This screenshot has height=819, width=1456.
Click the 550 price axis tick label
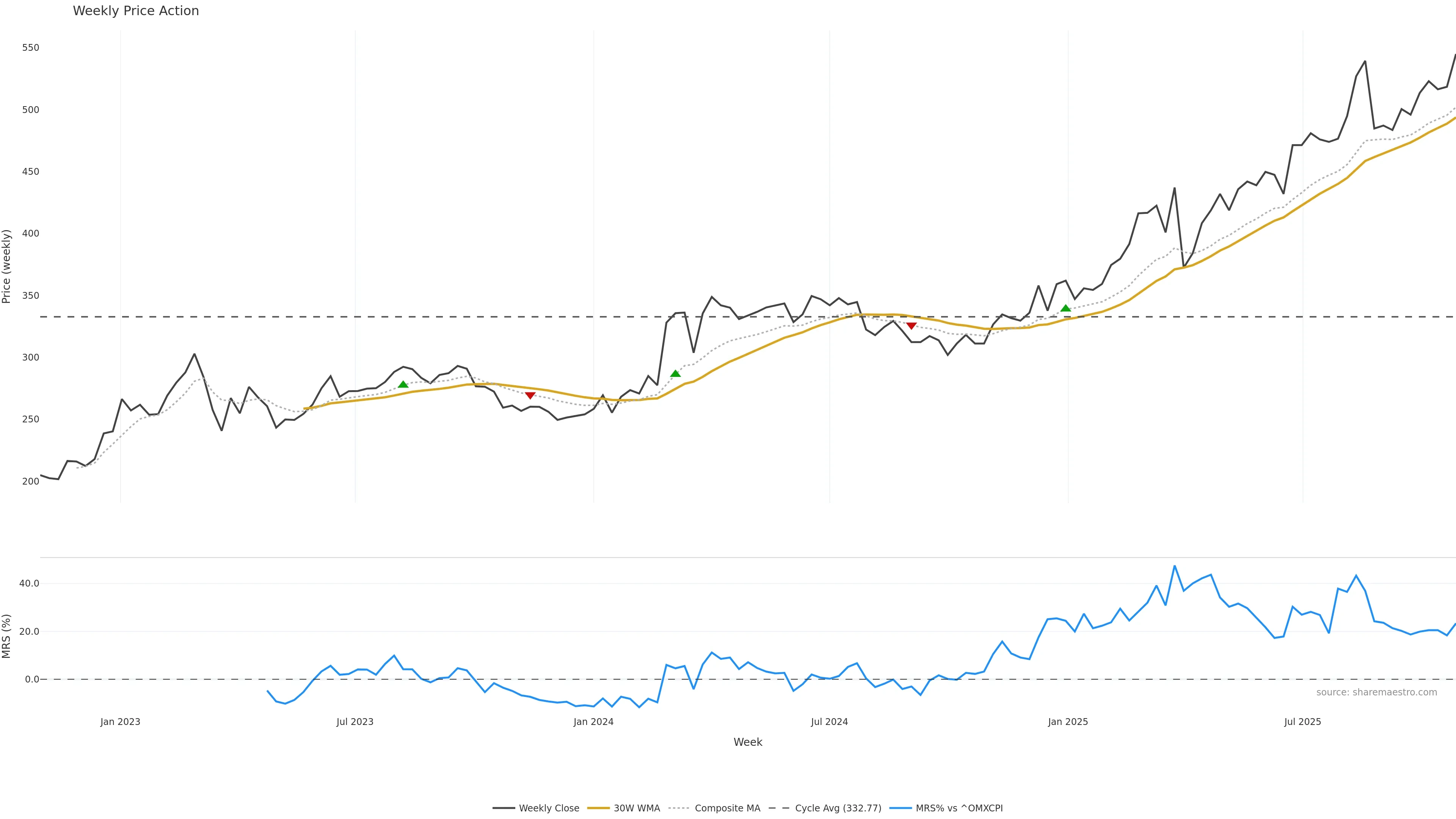(30, 47)
